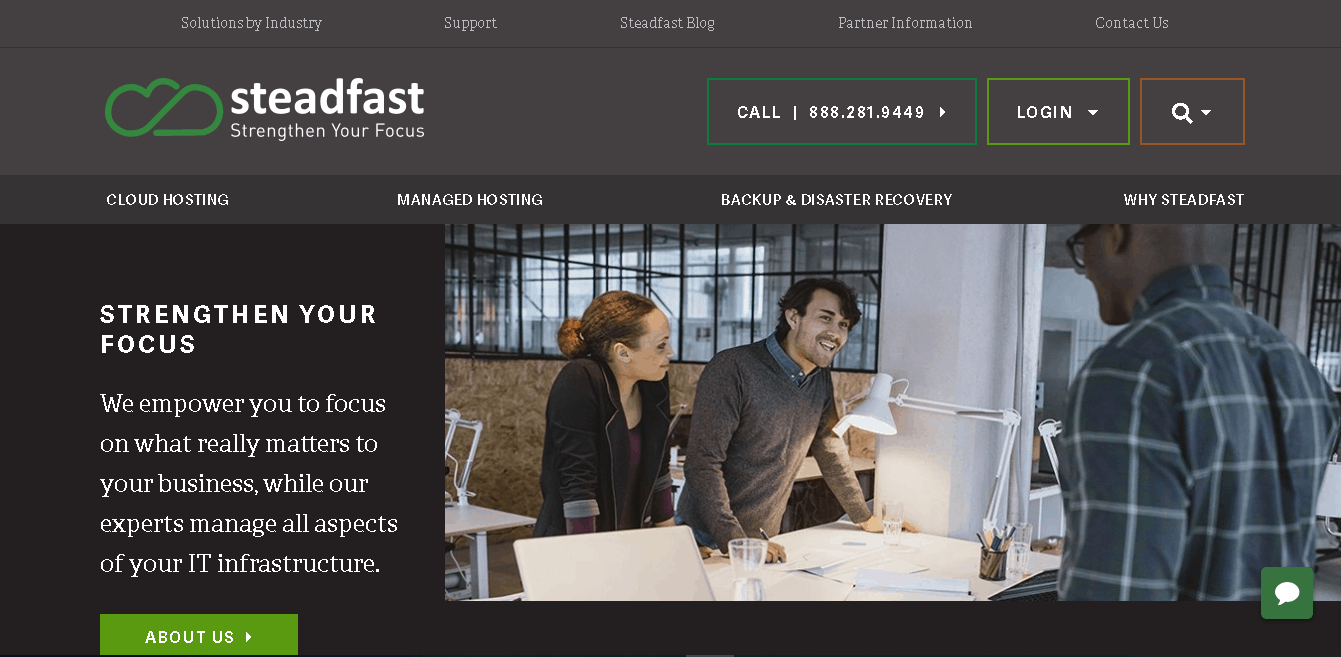The height and width of the screenshot is (657, 1341).
Task: Open the Managed Hosting menu
Action: (470, 200)
